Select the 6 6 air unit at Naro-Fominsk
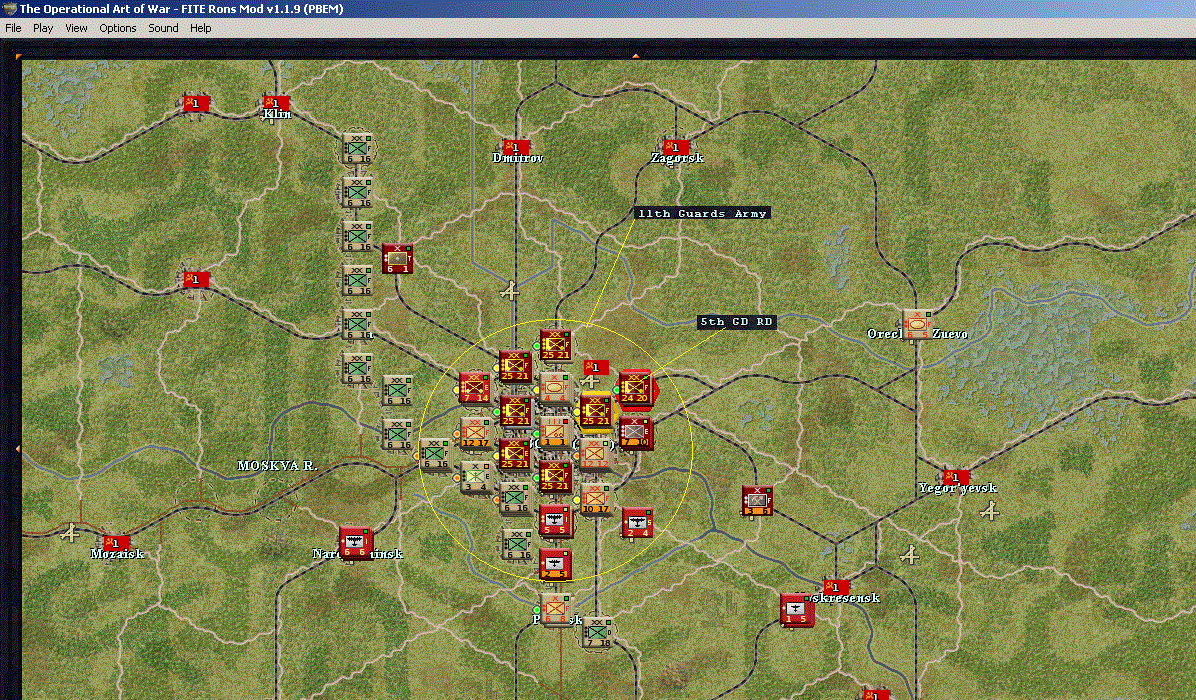This screenshot has height=700, width=1196. pos(355,542)
